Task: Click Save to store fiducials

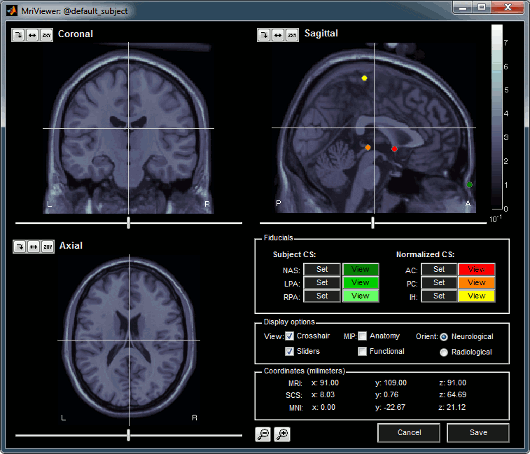Action: tap(478, 432)
